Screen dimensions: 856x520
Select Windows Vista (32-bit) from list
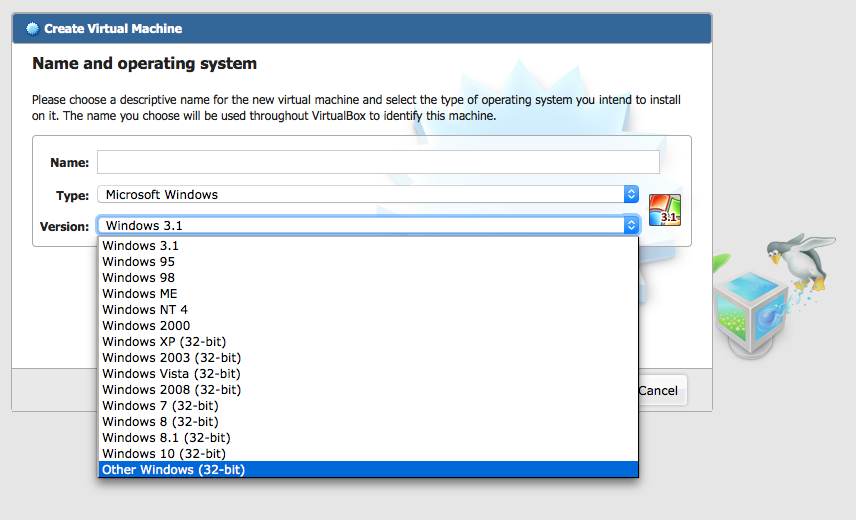click(171, 374)
